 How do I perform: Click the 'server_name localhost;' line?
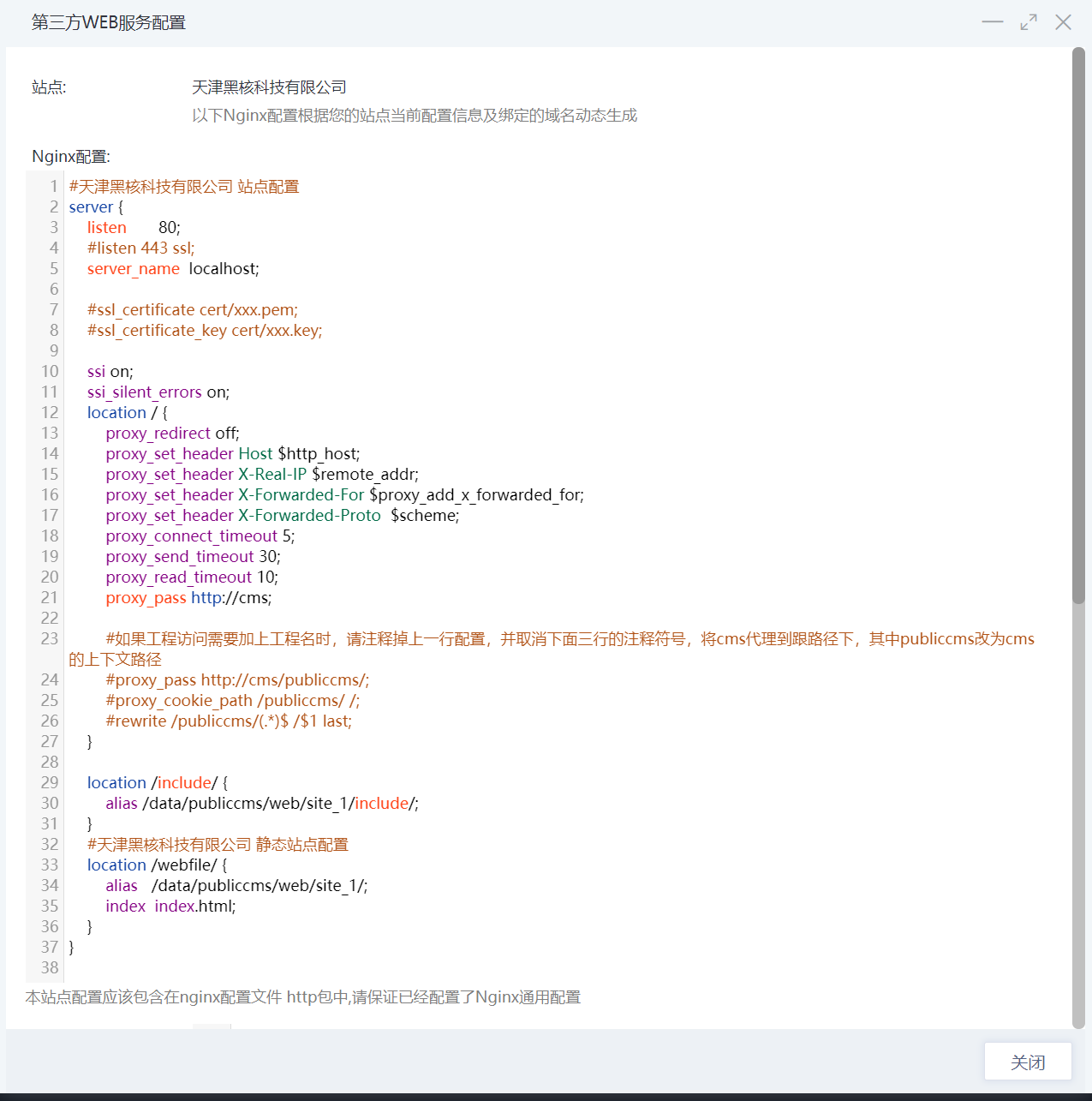pyautogui.click(x=172, y=269)
